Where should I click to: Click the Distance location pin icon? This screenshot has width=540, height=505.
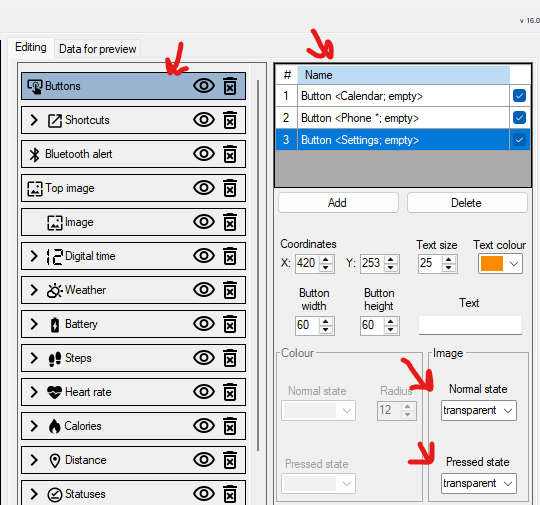tap(55, 461)
